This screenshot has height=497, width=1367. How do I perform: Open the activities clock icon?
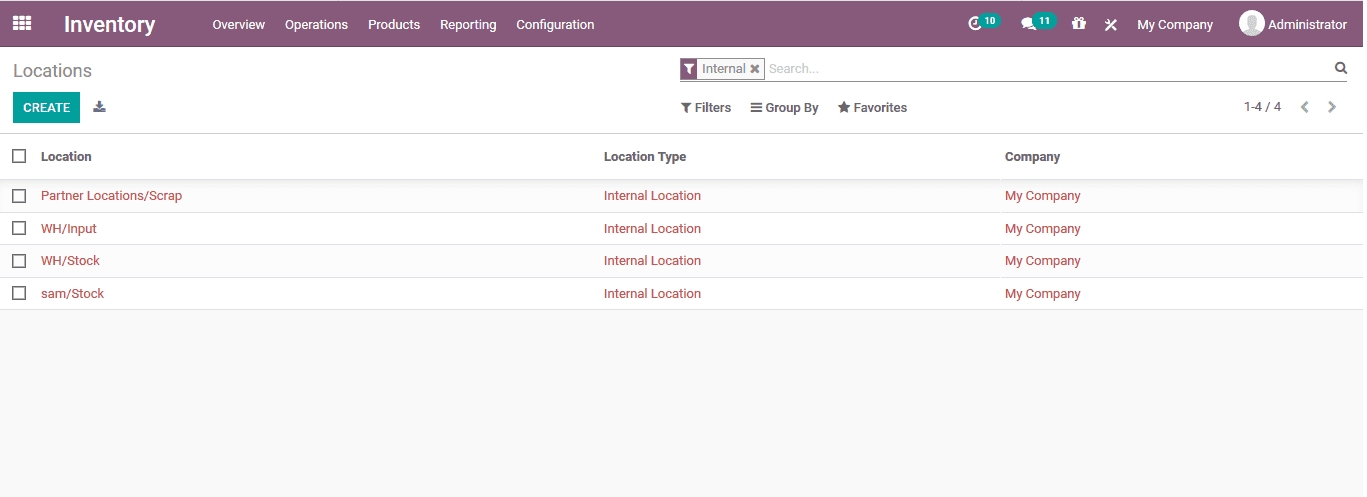pyautogui.click(x=976, y=24)
